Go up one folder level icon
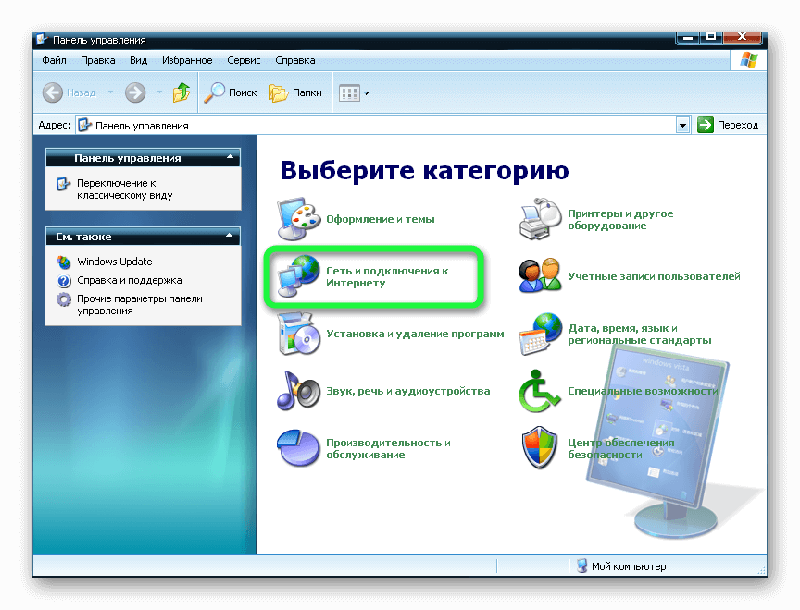800x610 pixels. pos(181,93)
